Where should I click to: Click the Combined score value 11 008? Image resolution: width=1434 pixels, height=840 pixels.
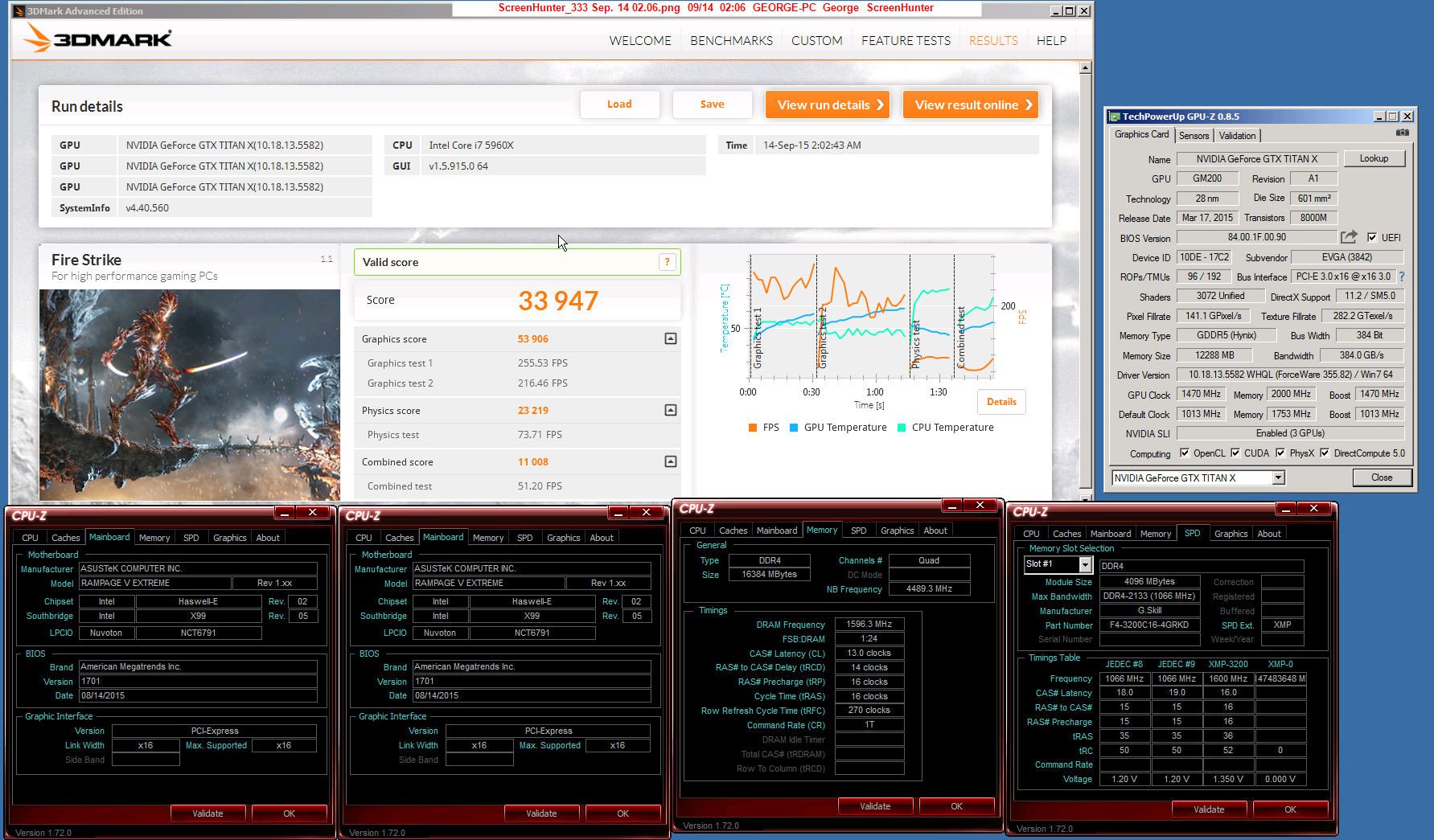[x=533, y=461]
